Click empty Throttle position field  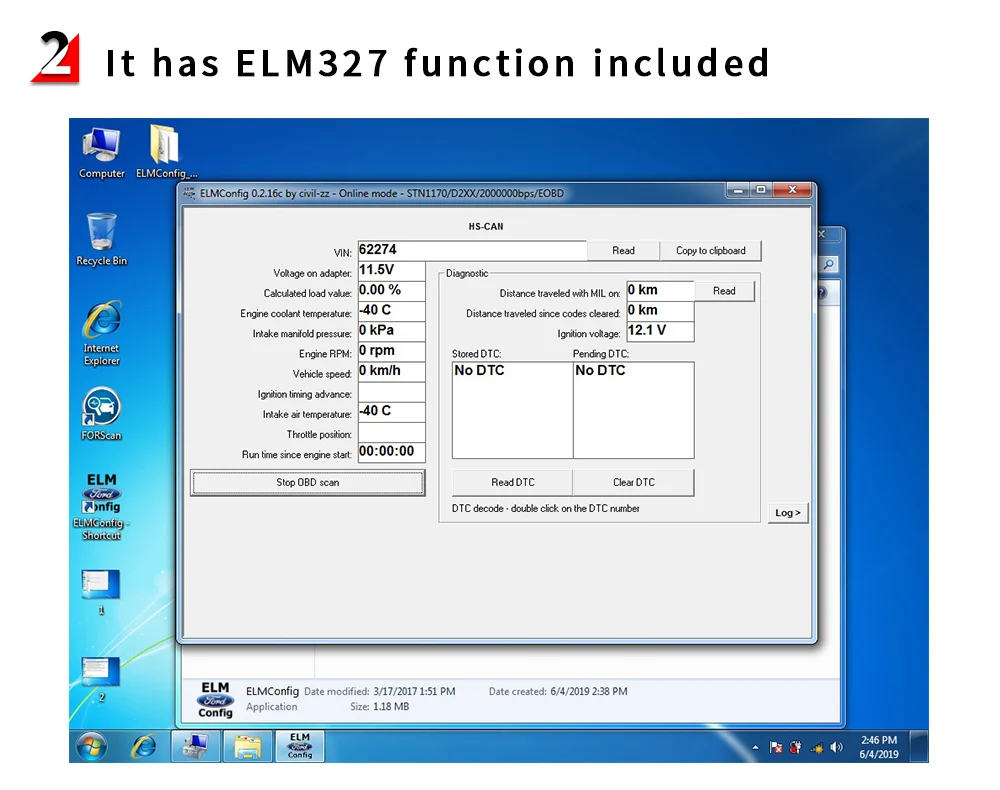(392, 432)
